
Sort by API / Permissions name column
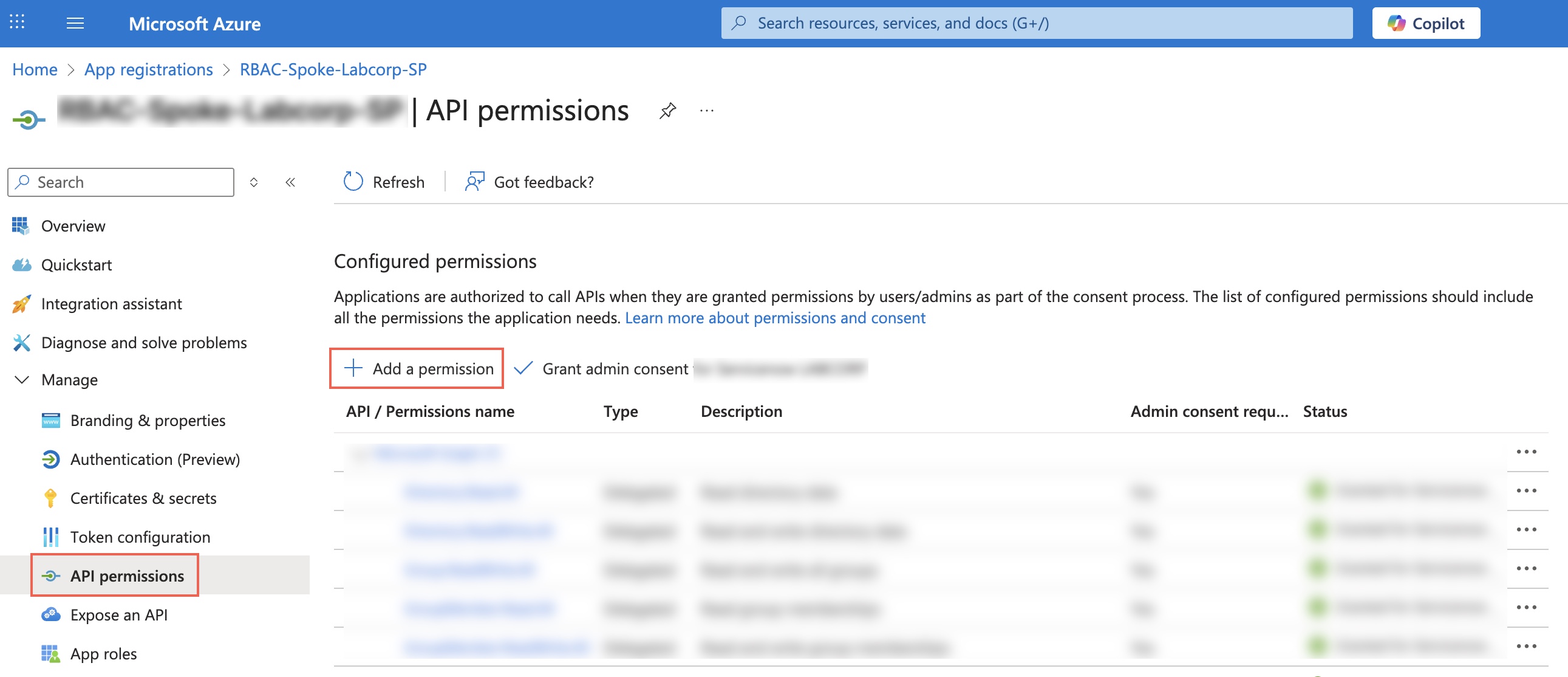(x=430, y=411)
